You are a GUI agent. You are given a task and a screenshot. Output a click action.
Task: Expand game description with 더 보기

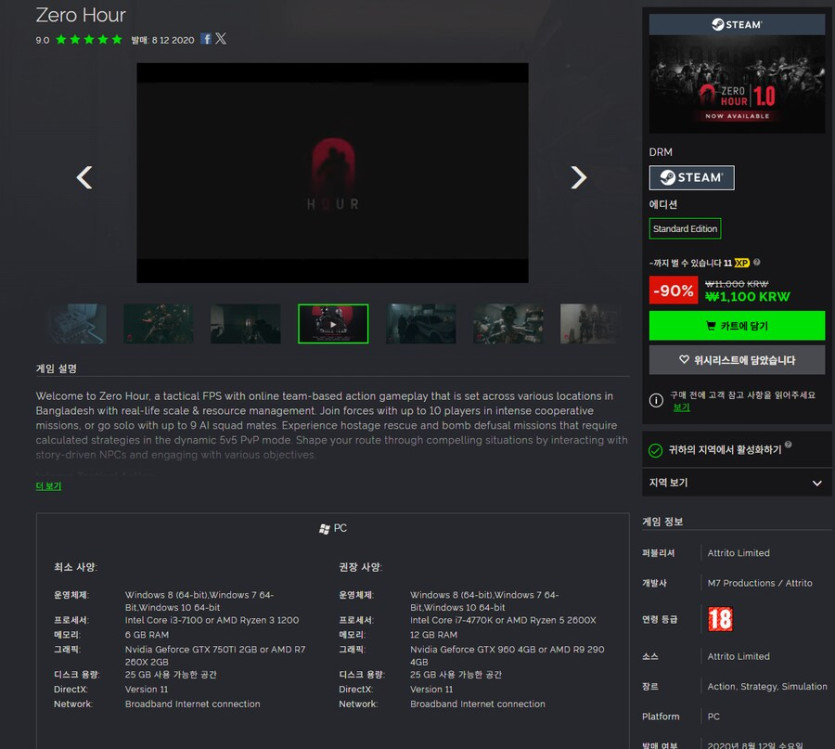48,486
